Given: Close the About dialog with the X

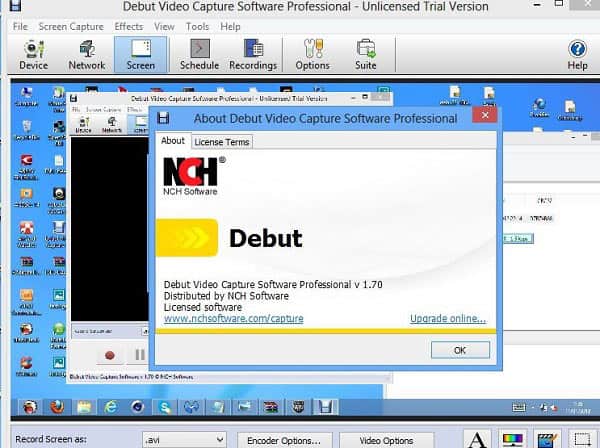Looking at the screenshot, I should (485, 115).
